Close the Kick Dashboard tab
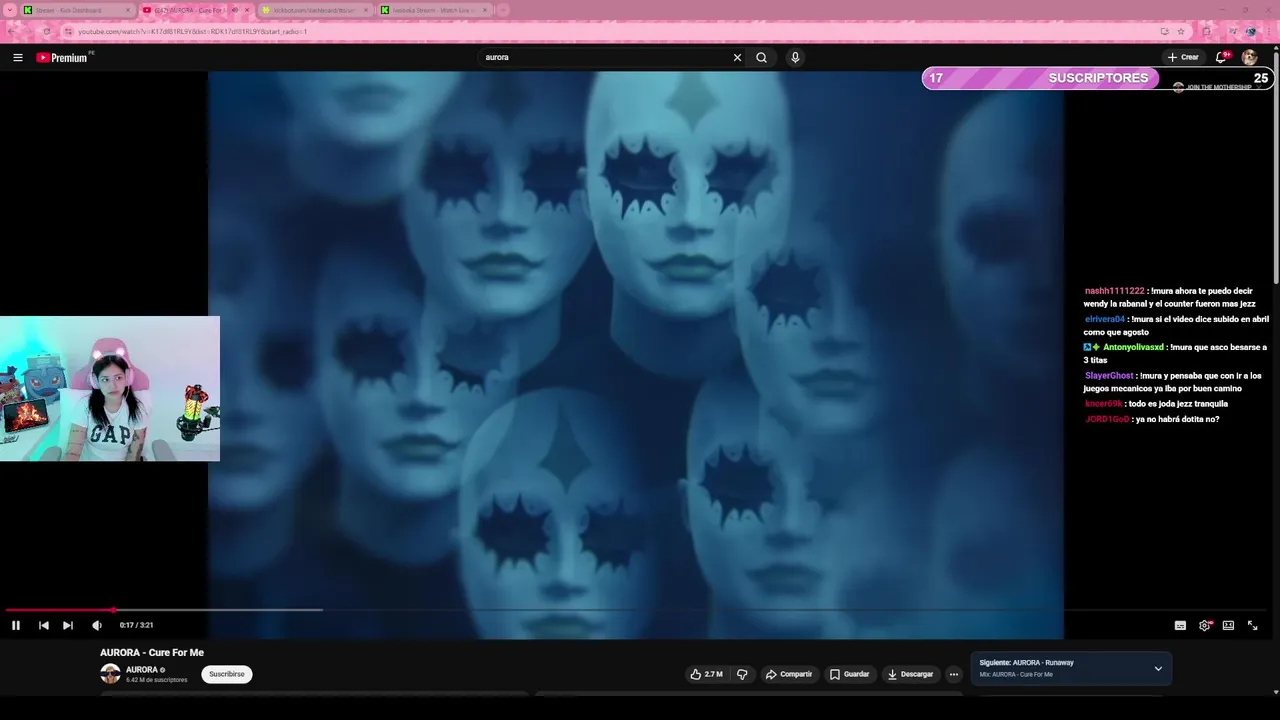Image resolution: width=1280 pixels, height=720 pixels. coord(128,10)
